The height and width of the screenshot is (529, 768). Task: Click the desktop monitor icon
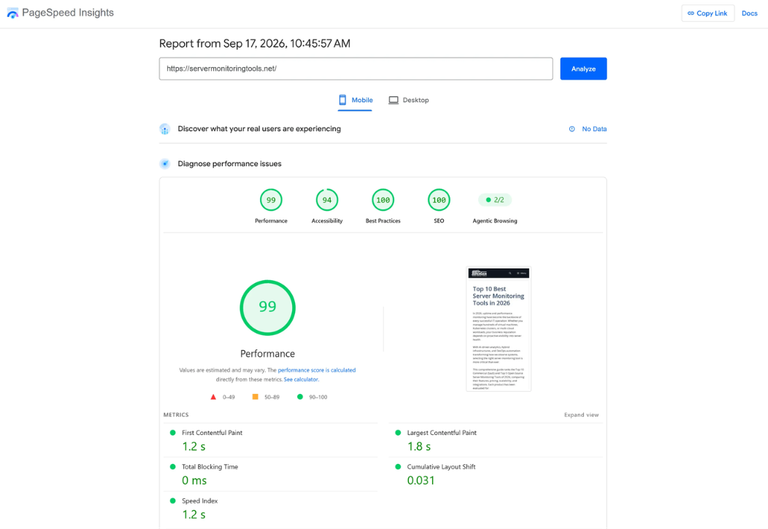click(393, 100)
